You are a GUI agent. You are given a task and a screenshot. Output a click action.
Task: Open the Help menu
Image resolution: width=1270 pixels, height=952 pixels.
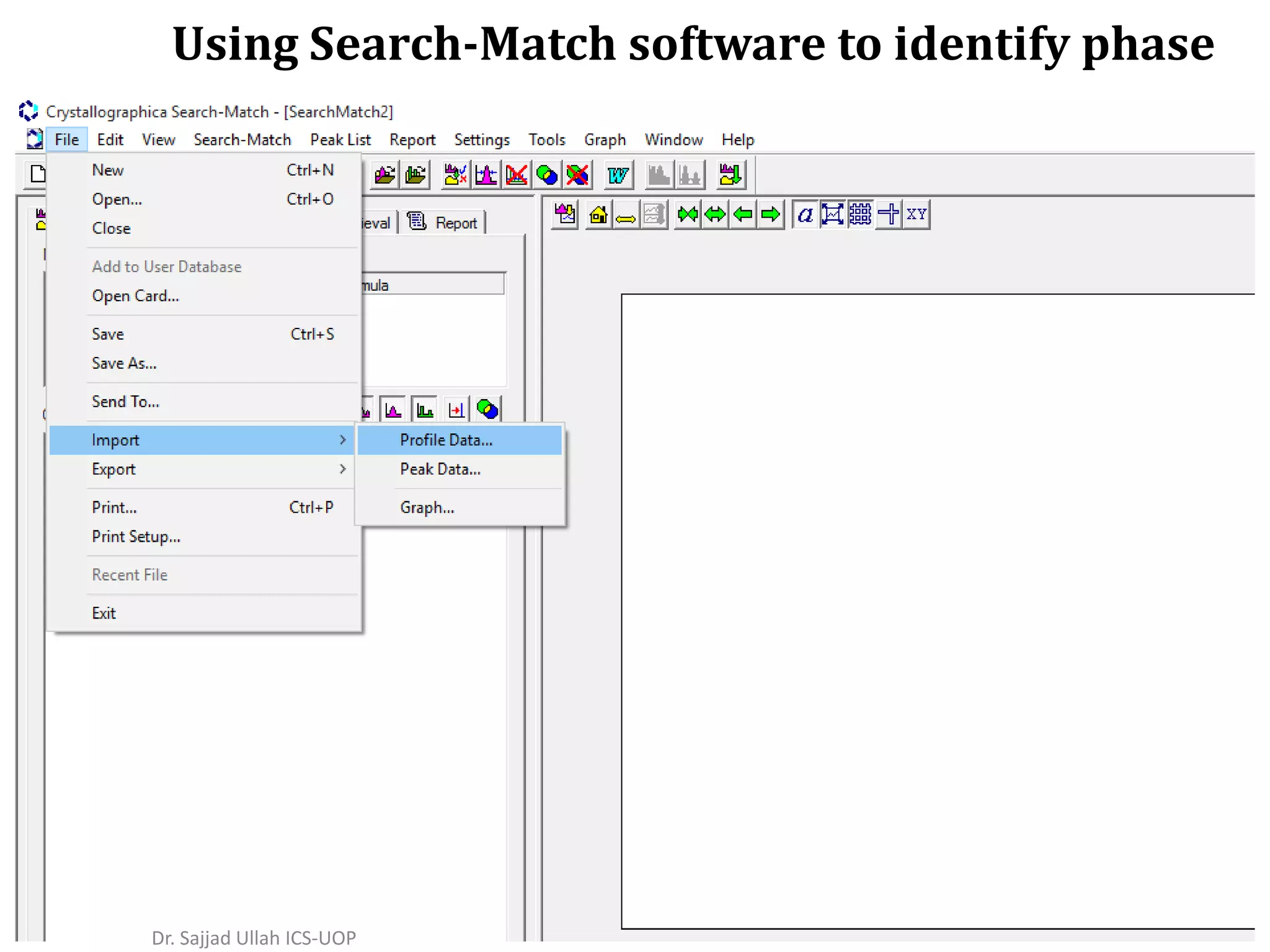coord(738,139)
